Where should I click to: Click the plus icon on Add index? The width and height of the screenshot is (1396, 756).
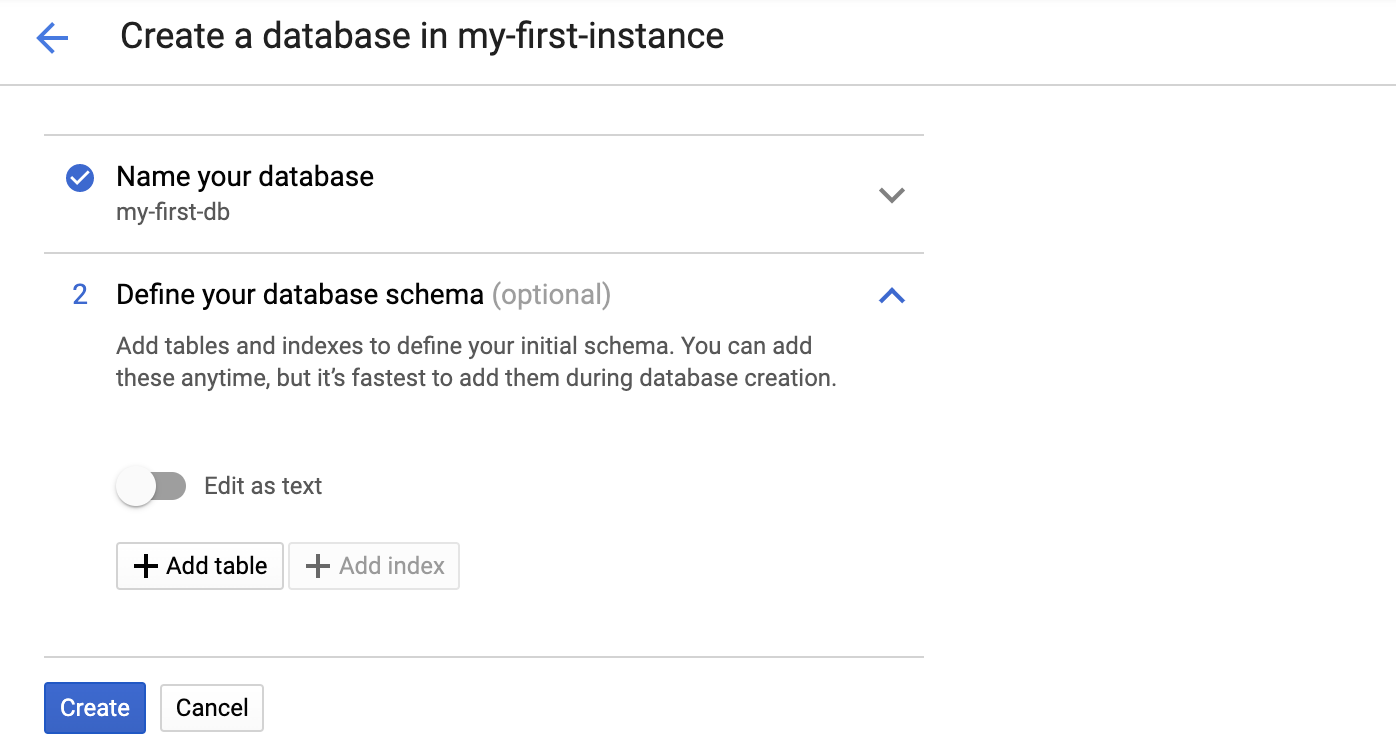(318, 566)
